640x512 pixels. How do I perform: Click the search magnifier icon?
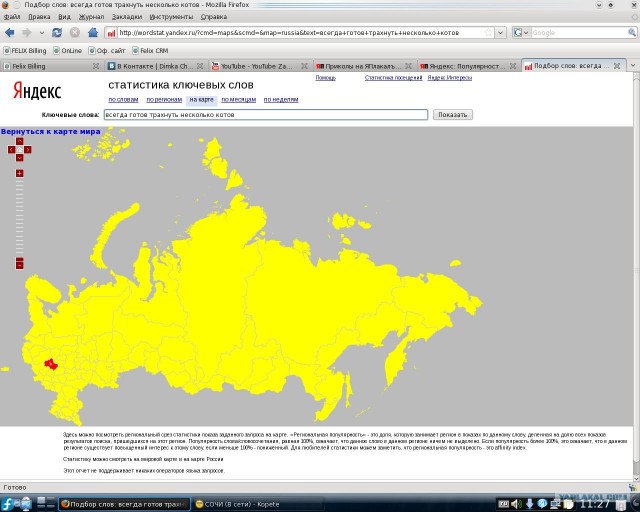[x=632, y=33]
